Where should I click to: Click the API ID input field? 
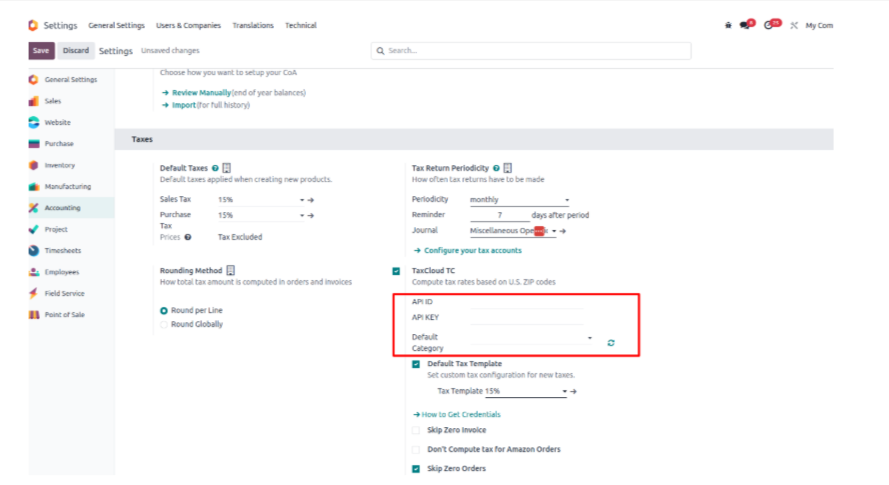click(527, 302)
